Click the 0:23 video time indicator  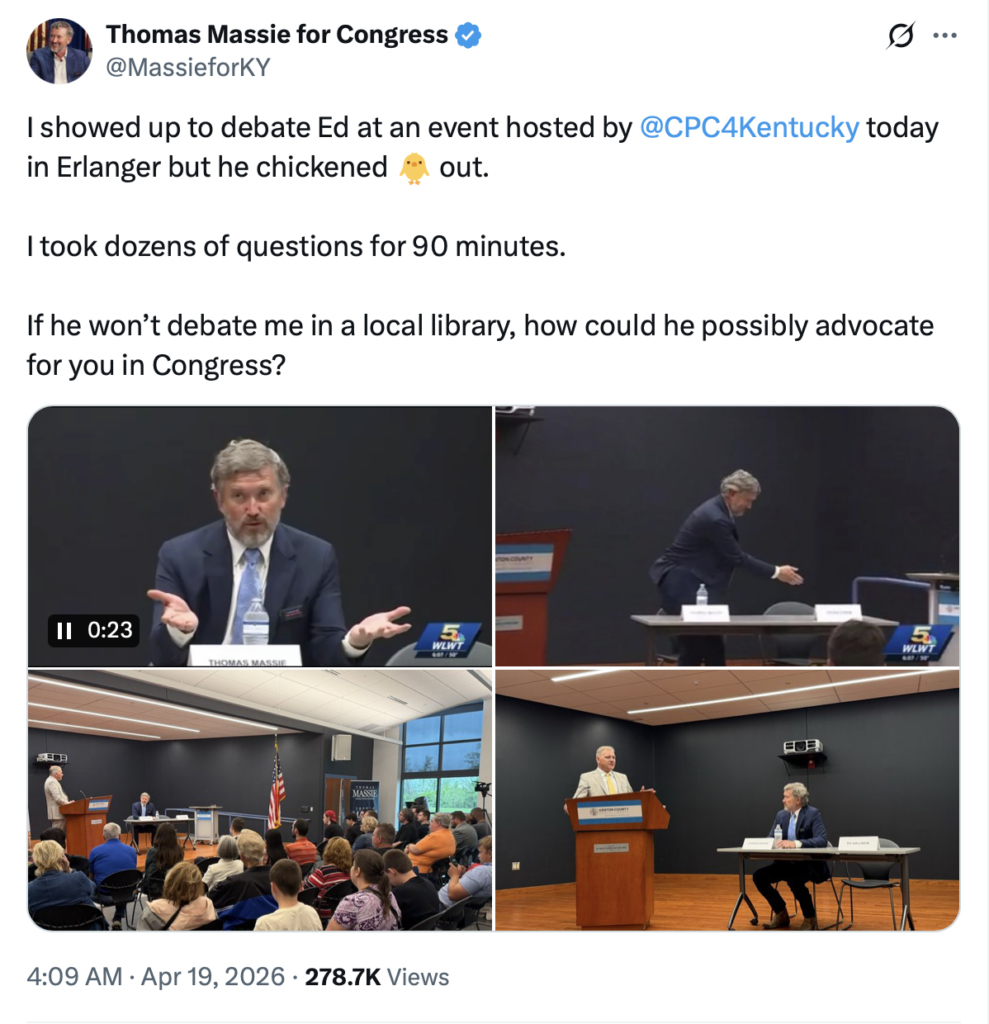[x=110, y=630]
